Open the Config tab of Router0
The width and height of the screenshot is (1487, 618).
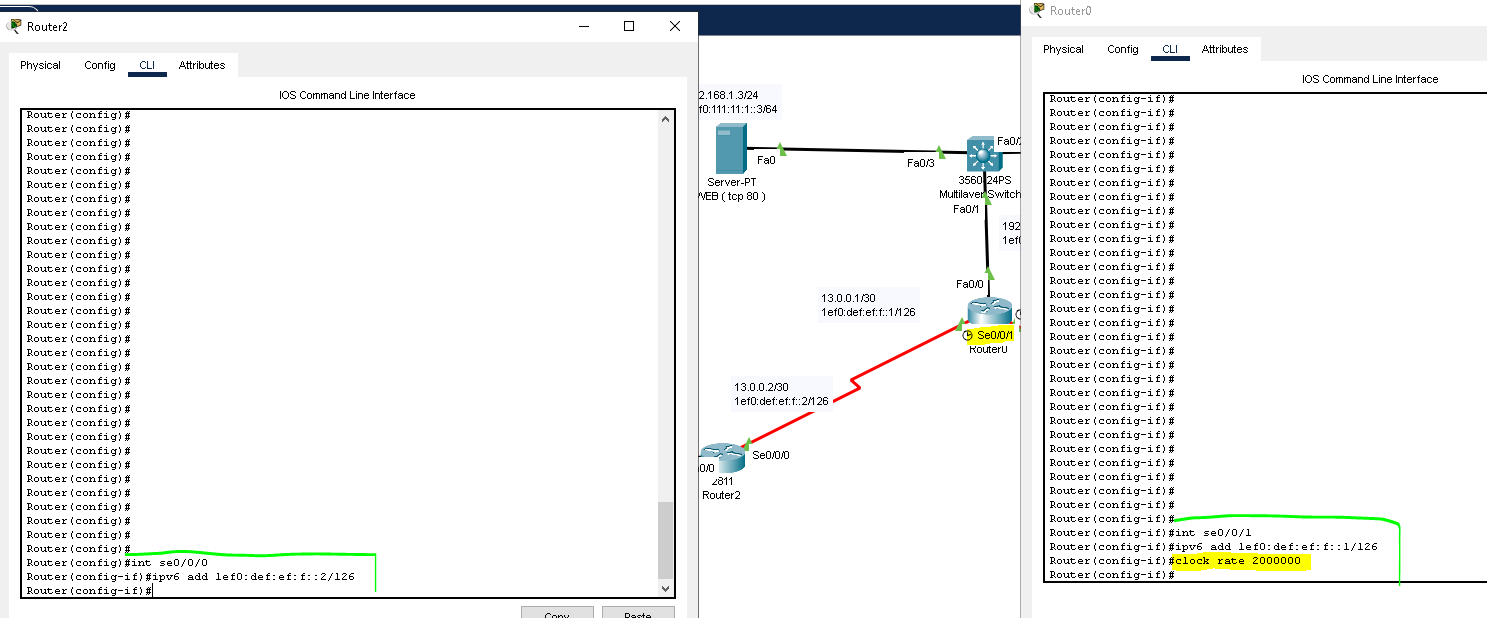pos(1122,48)
